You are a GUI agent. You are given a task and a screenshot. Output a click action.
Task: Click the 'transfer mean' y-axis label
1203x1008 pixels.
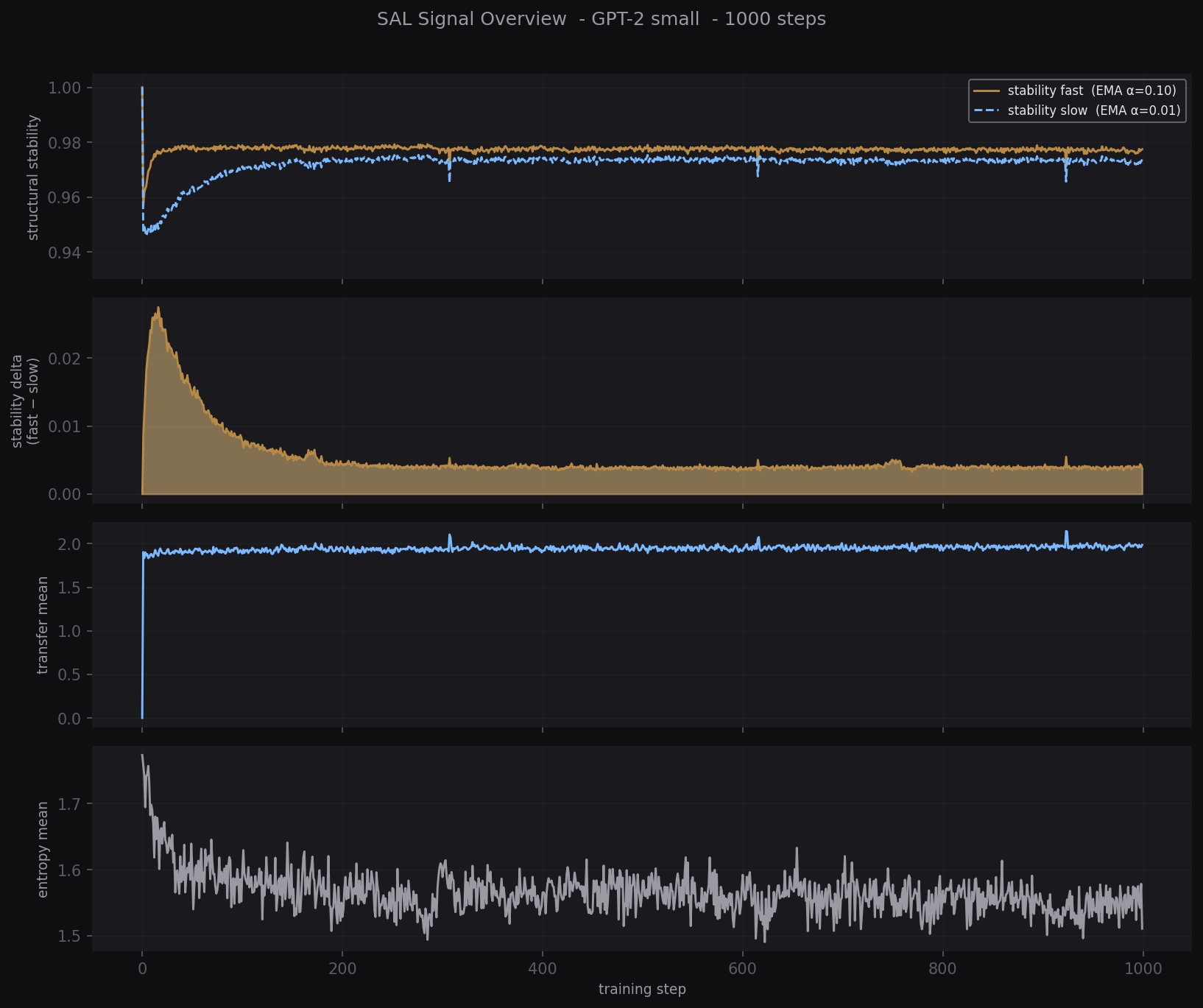pos(43,625)
